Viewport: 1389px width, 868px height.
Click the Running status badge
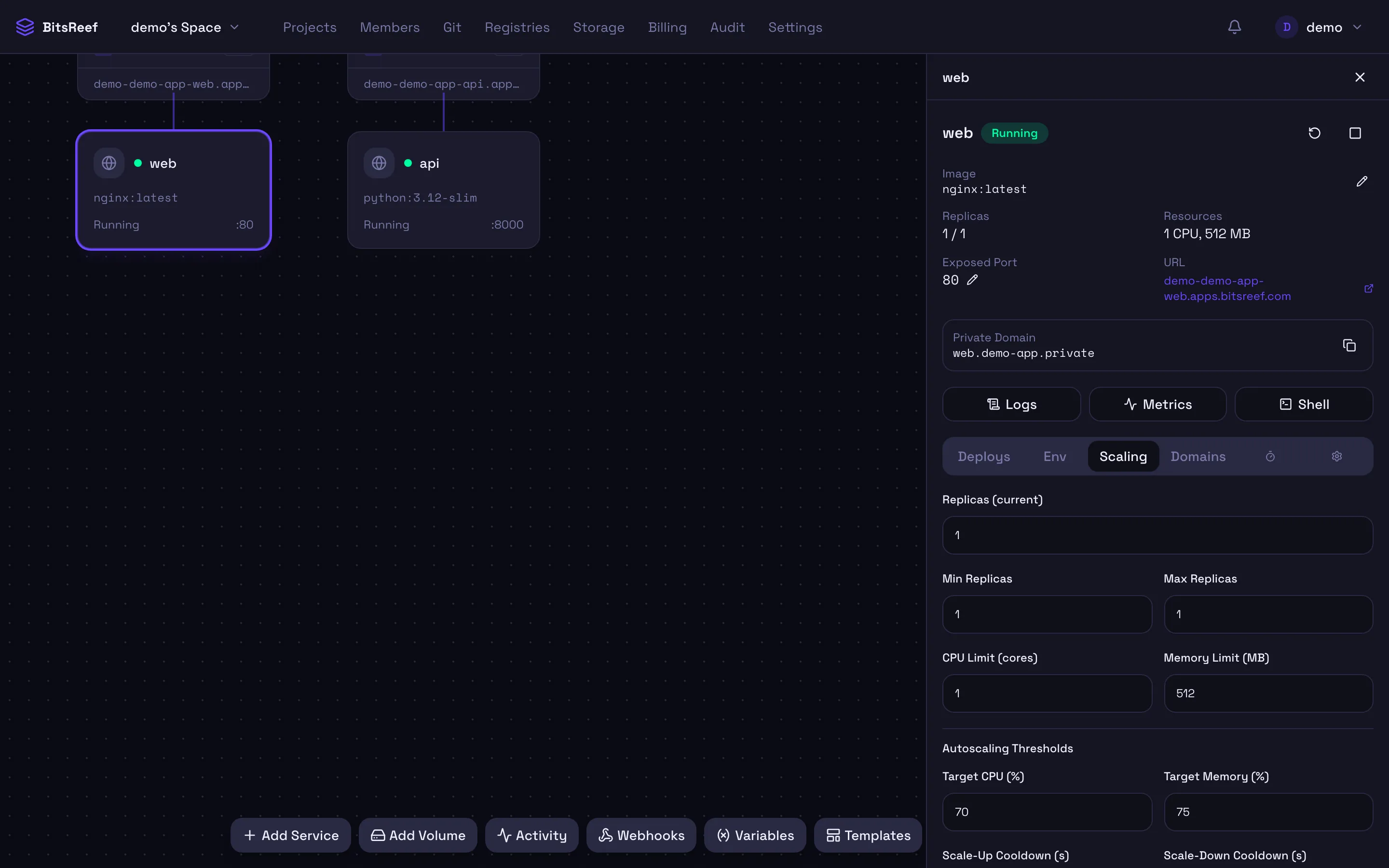point(1014,133)
